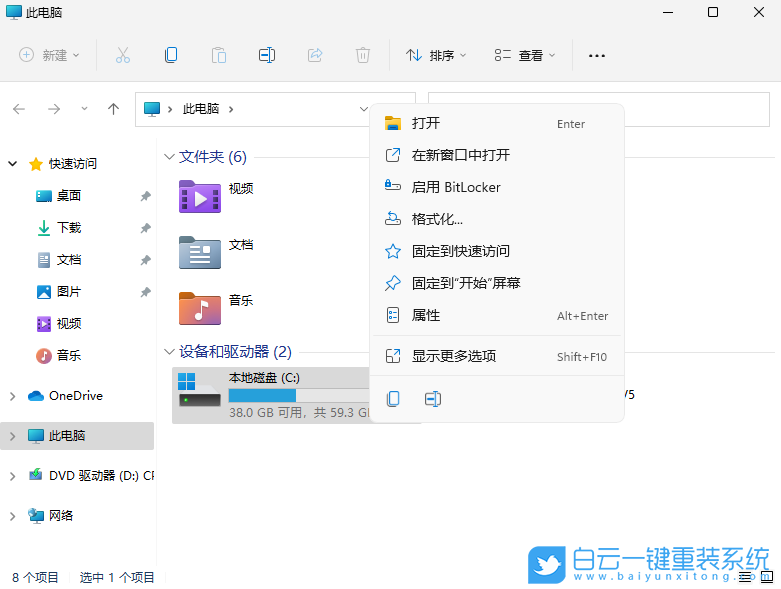Image resolution: width=781 pixels, height=589 pixels.
Task: Collapse the 设备和驱动器 (2) group
Action: click(x=169, y=352)
